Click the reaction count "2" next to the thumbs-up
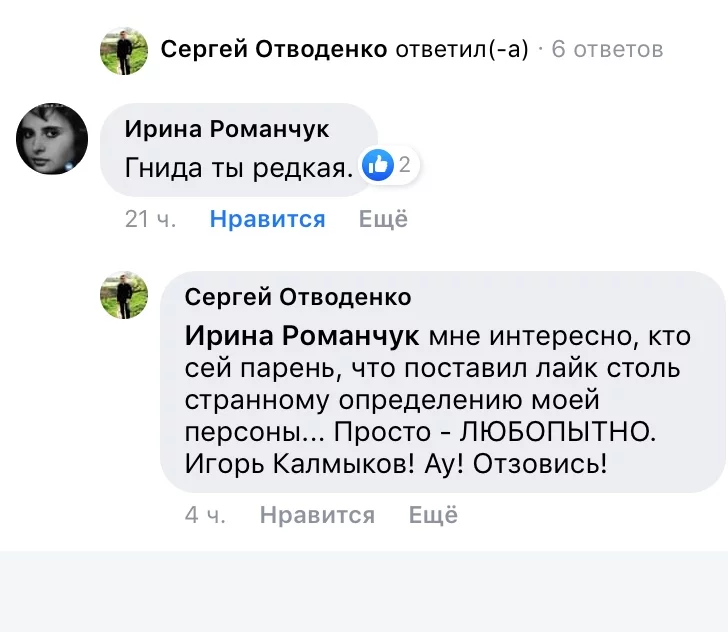The width and height of the screenshot is (728, 632). (x=404, y=166)
